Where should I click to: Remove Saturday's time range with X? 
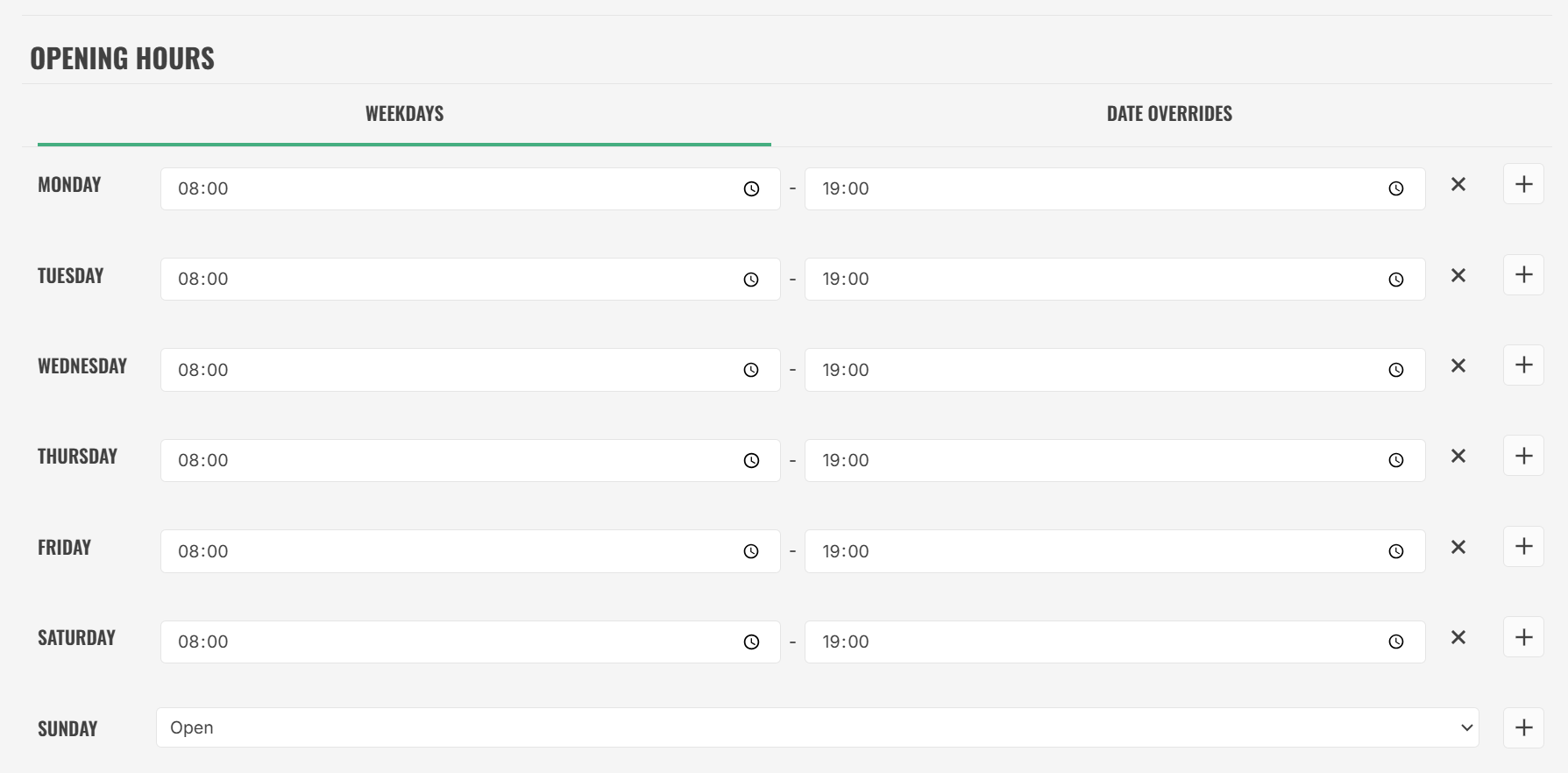click(x=1458, y=637)
